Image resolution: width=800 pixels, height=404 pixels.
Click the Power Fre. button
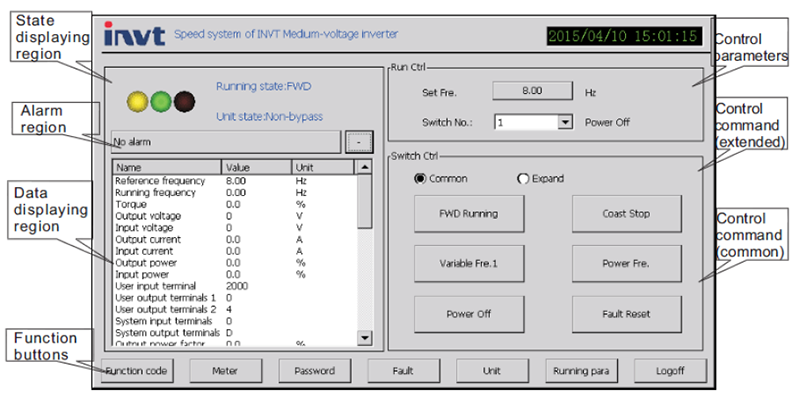coord(627,263)
